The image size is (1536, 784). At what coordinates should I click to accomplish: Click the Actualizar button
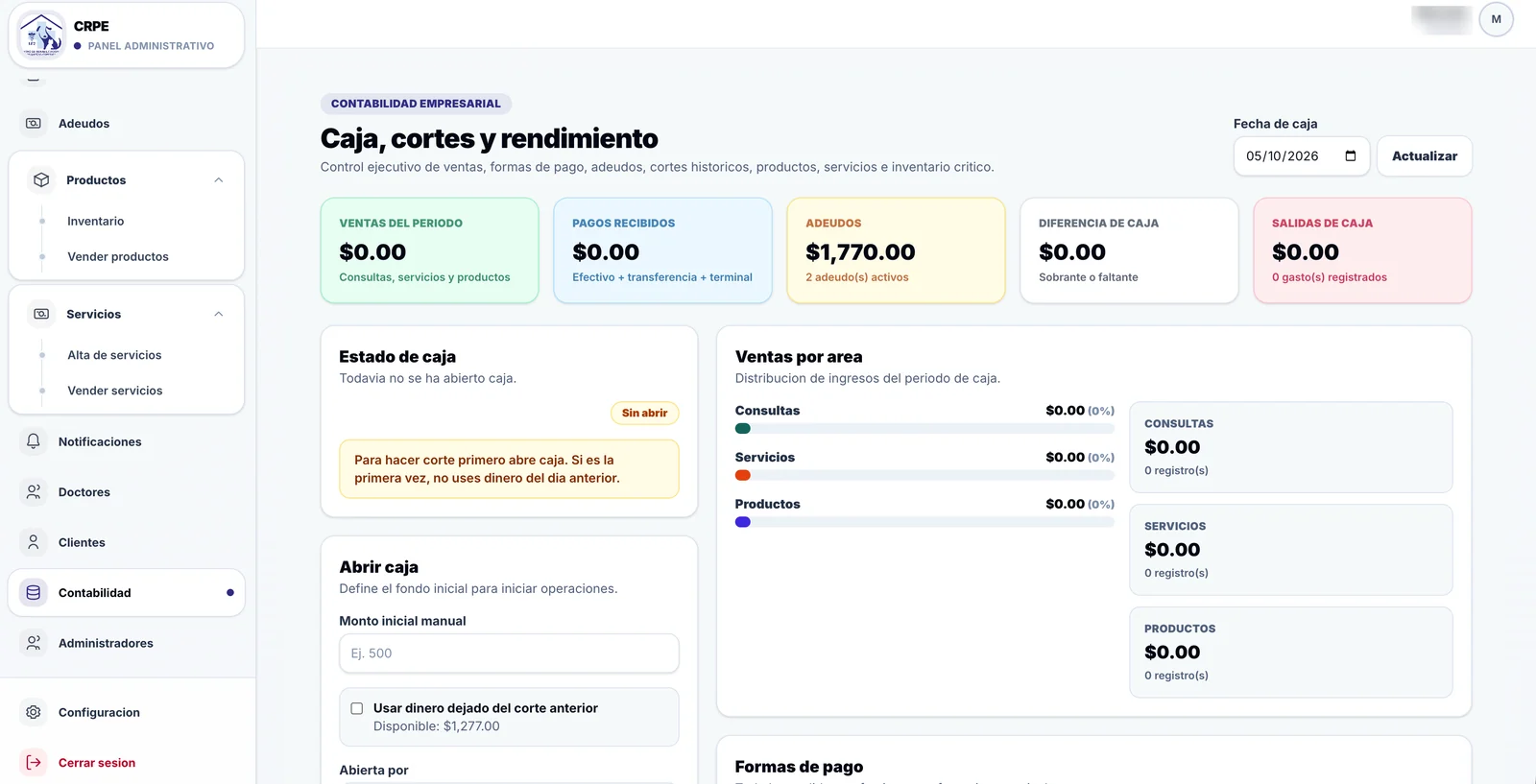[1425, 155]
